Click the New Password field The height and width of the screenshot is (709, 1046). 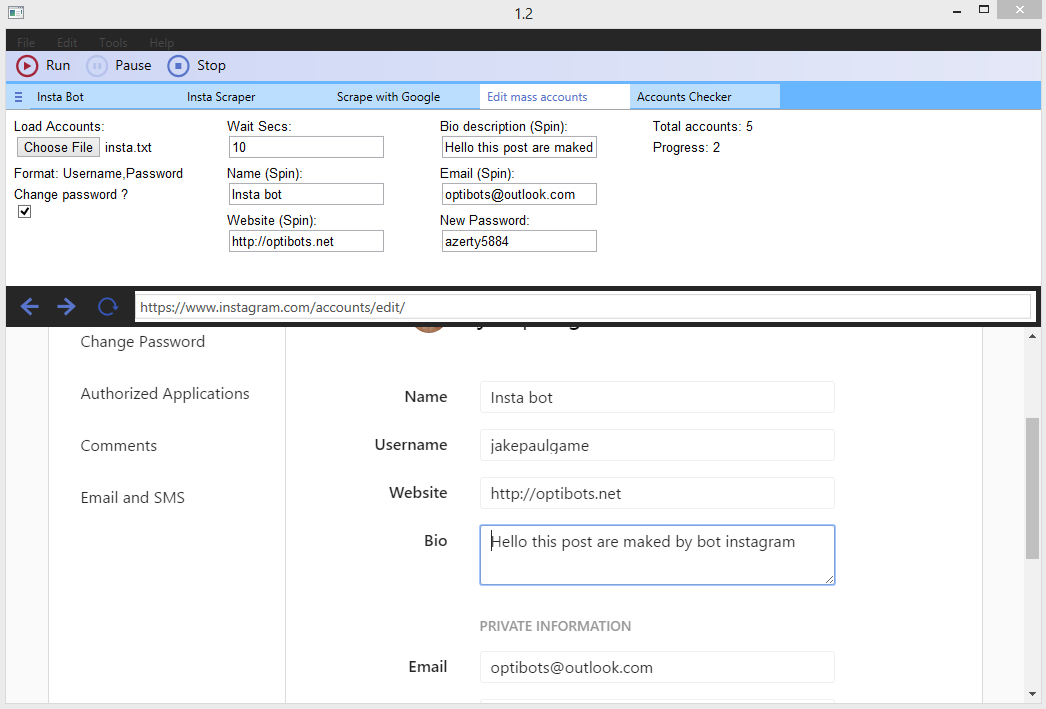coord(519,241)
